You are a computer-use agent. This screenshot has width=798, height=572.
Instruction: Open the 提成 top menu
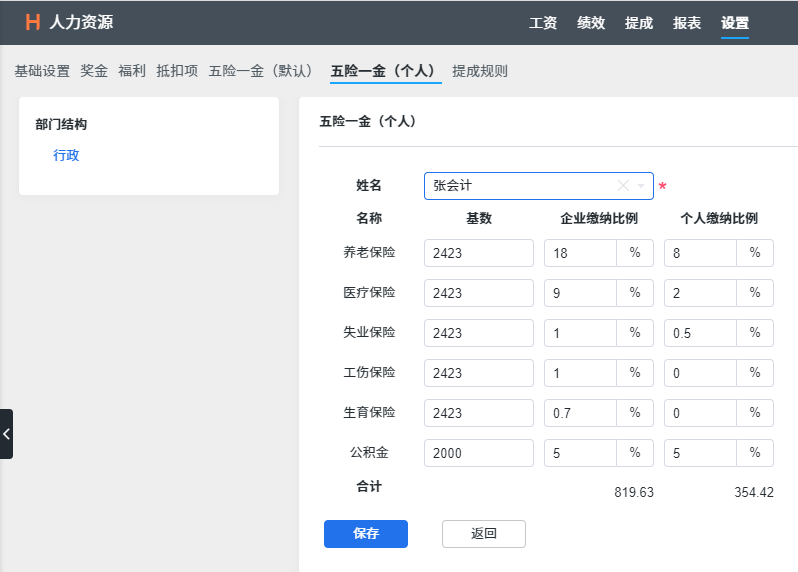(x=639, y=23)
